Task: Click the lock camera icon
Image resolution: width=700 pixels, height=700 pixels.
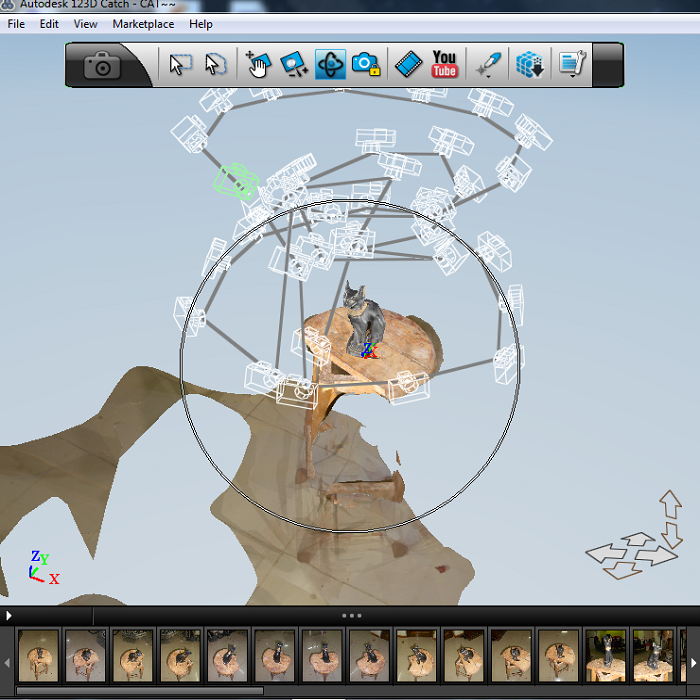Action: [366, 65]
